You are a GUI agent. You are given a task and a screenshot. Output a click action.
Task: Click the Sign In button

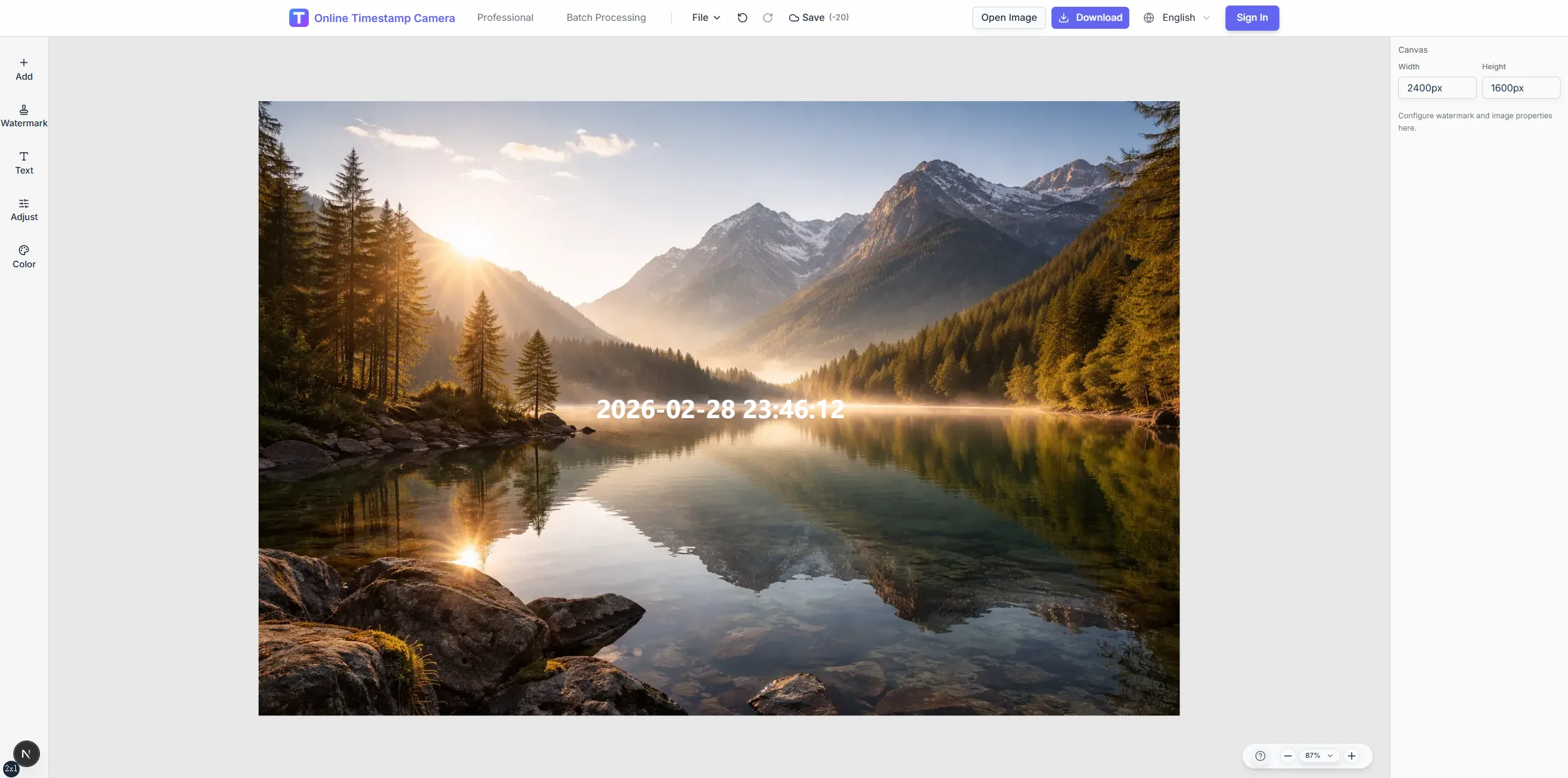click(1251, 18)
